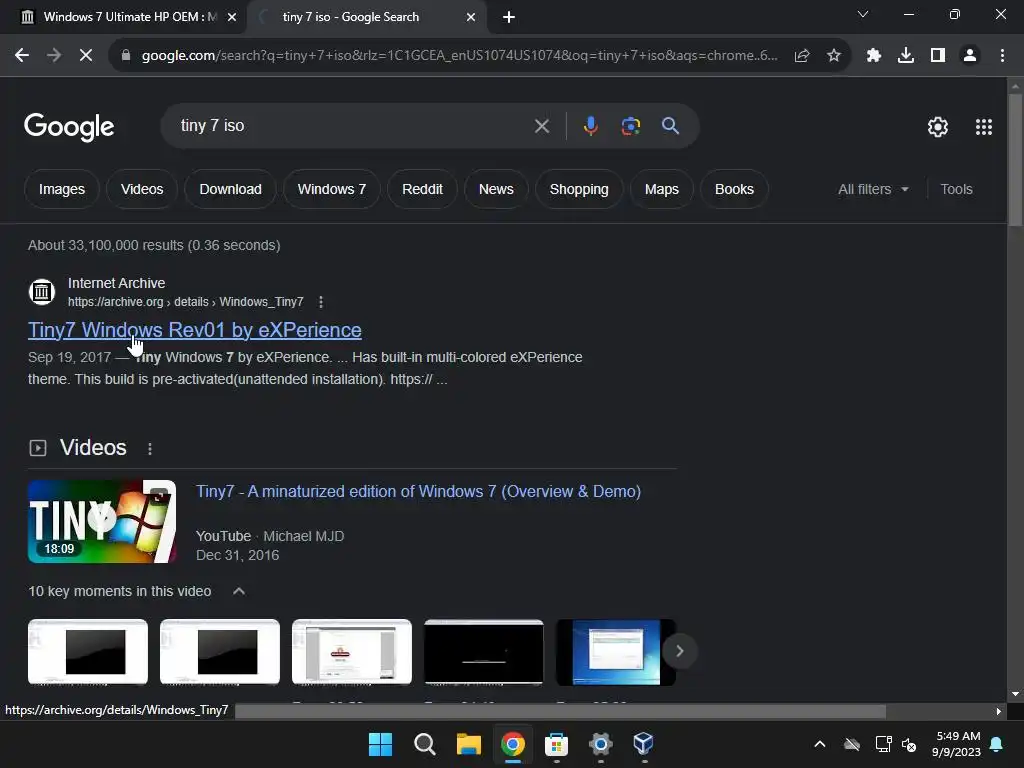Close the Windows 7 Ultimate HP OEM tab

coord(232,18)
